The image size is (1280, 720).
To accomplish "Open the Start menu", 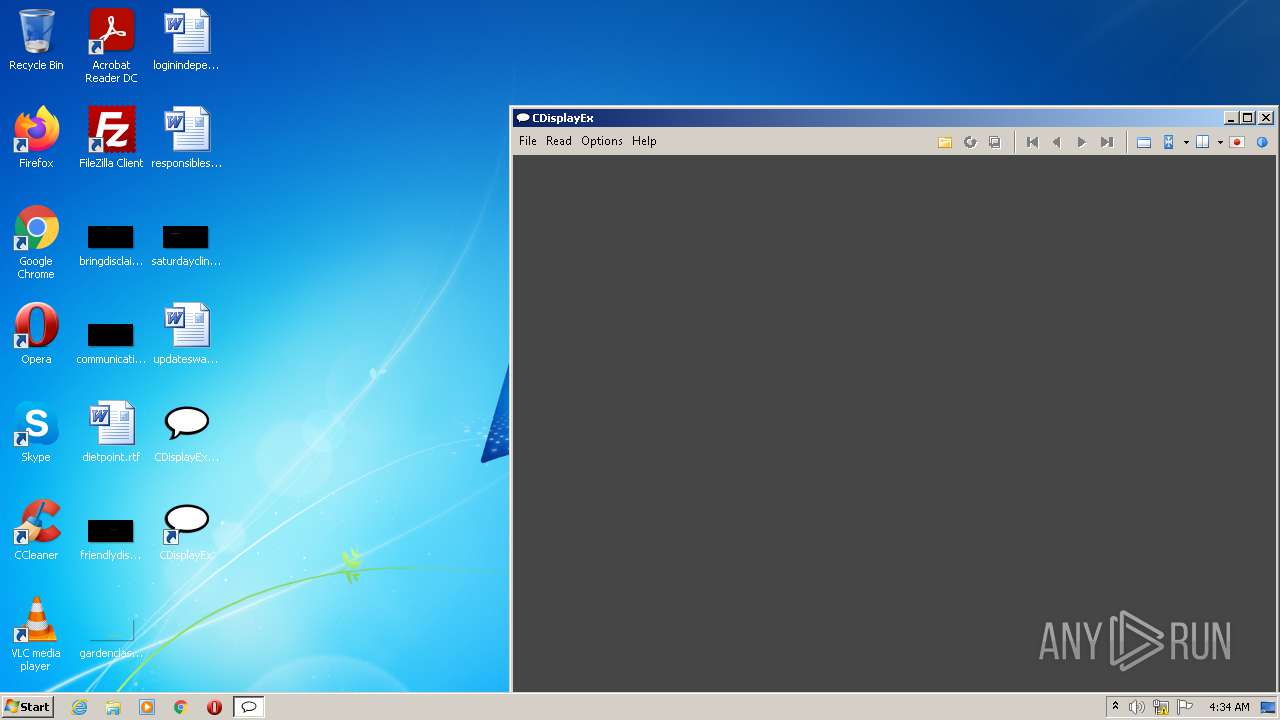I will pos(28,707).
